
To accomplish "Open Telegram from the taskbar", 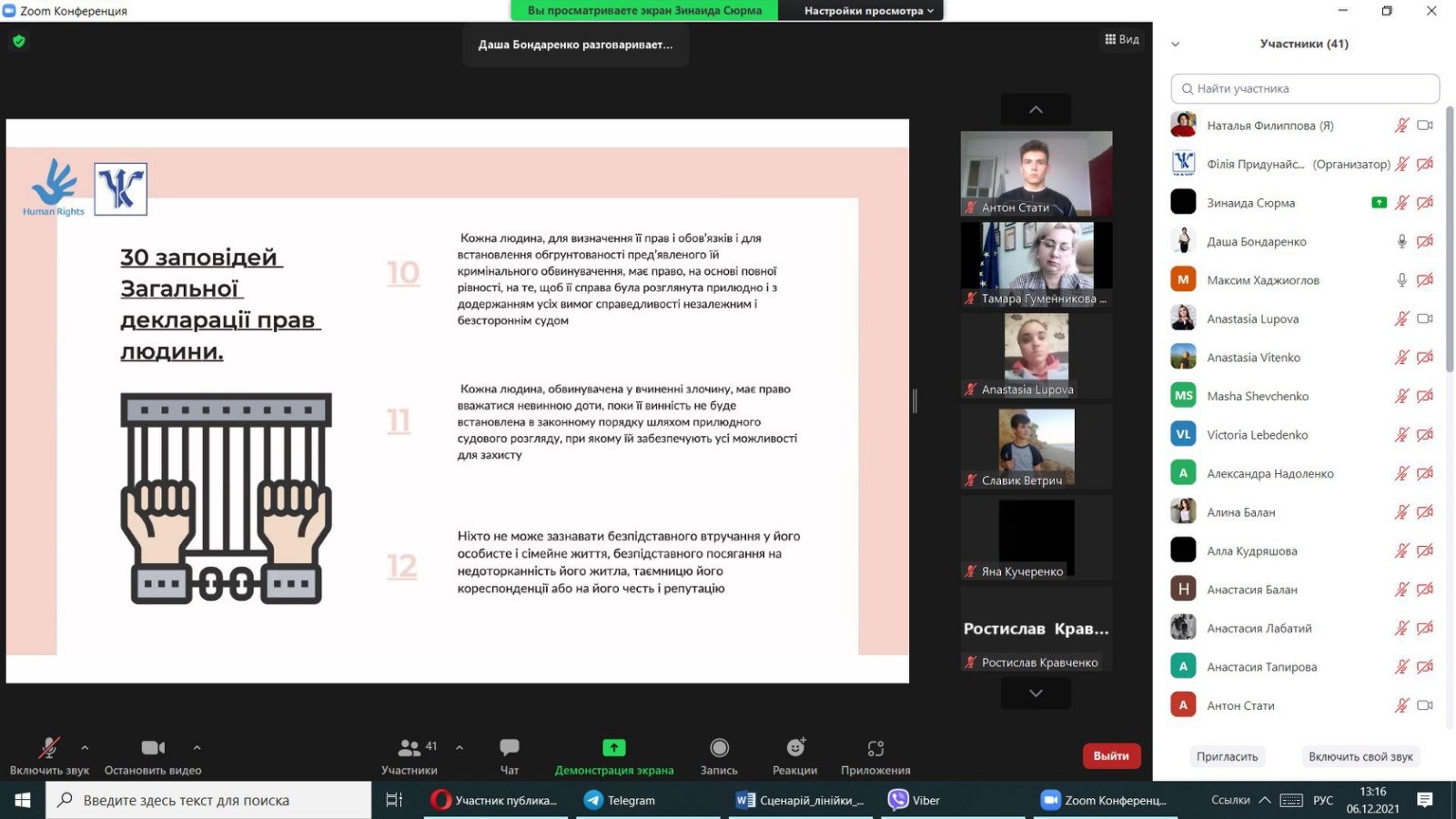I will (x=621, y=800).
